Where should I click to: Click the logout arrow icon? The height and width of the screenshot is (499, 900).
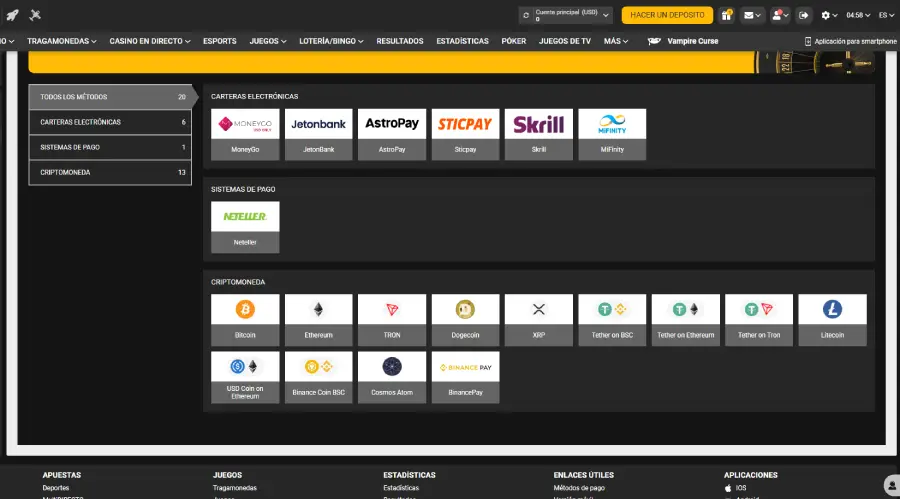[x=803, y=15]
